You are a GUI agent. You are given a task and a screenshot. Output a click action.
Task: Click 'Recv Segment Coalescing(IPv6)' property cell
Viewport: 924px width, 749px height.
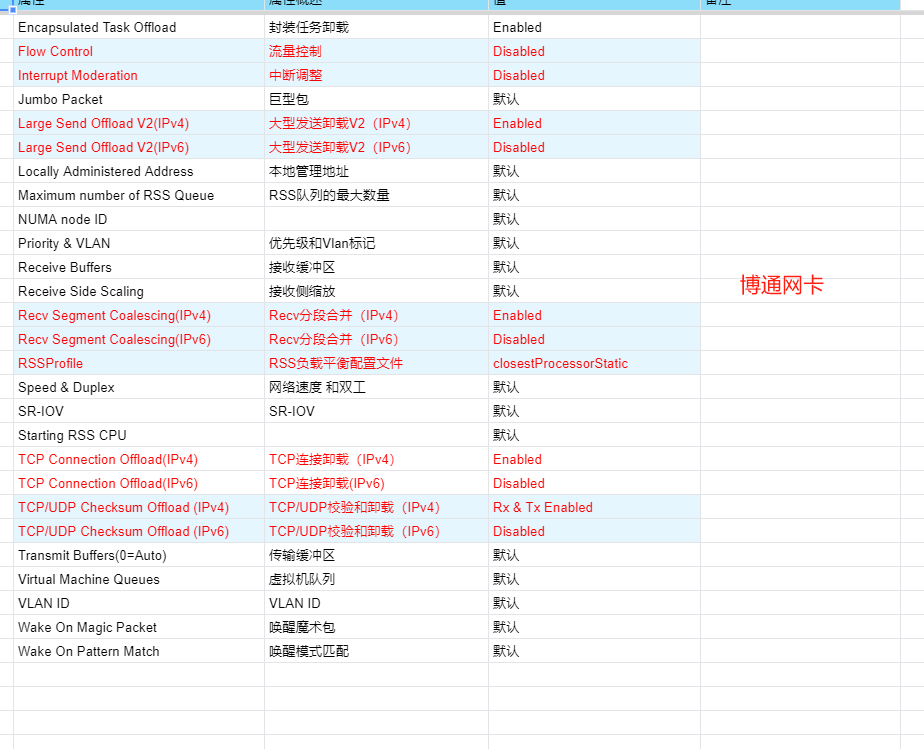139,339
